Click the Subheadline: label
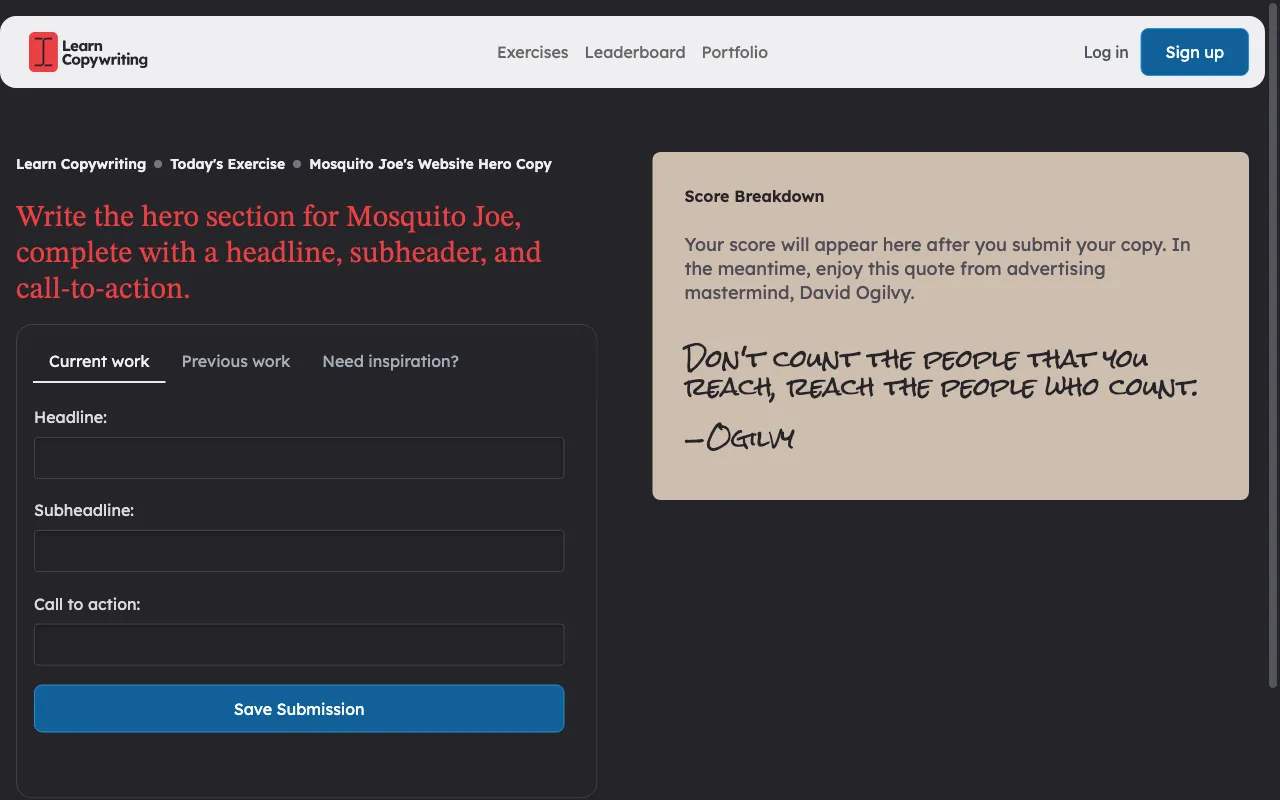Screen dimensions: 1280x800 point(84,510)
